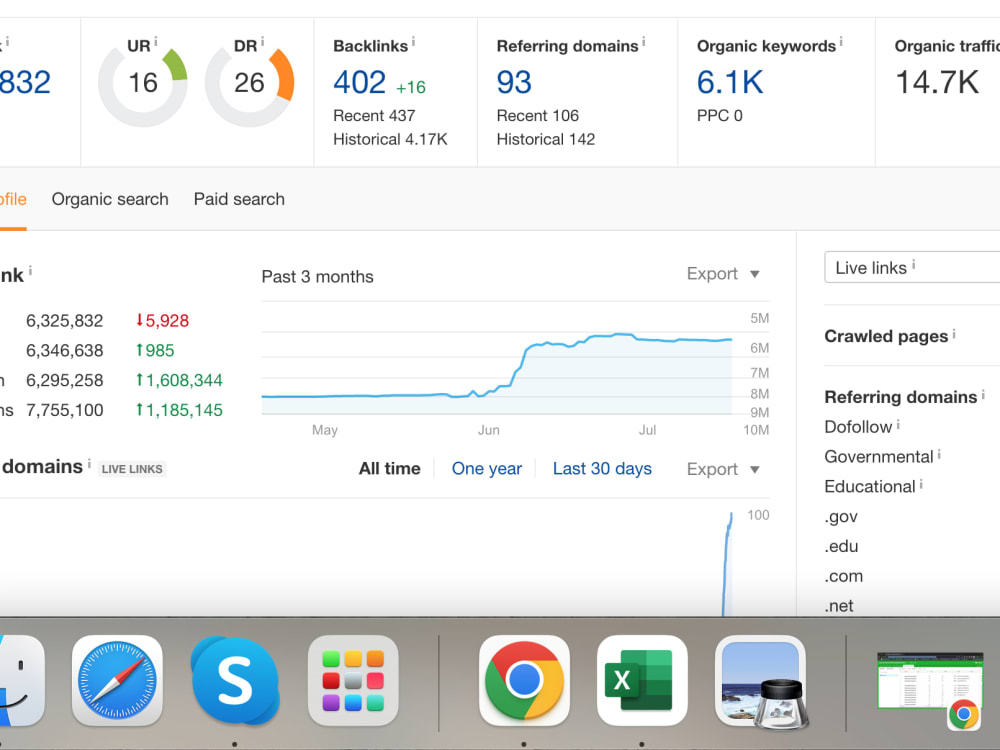Viewport: 1000px width, 750px height.
Task: Launch Skype from the dock
Action: [x=235, y=680]
